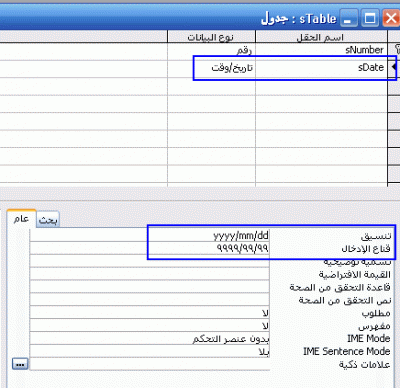This screenshot has width=400, height=388.
Task: Click the القيمة الافتراضية property label
Action: click(354, 274)
